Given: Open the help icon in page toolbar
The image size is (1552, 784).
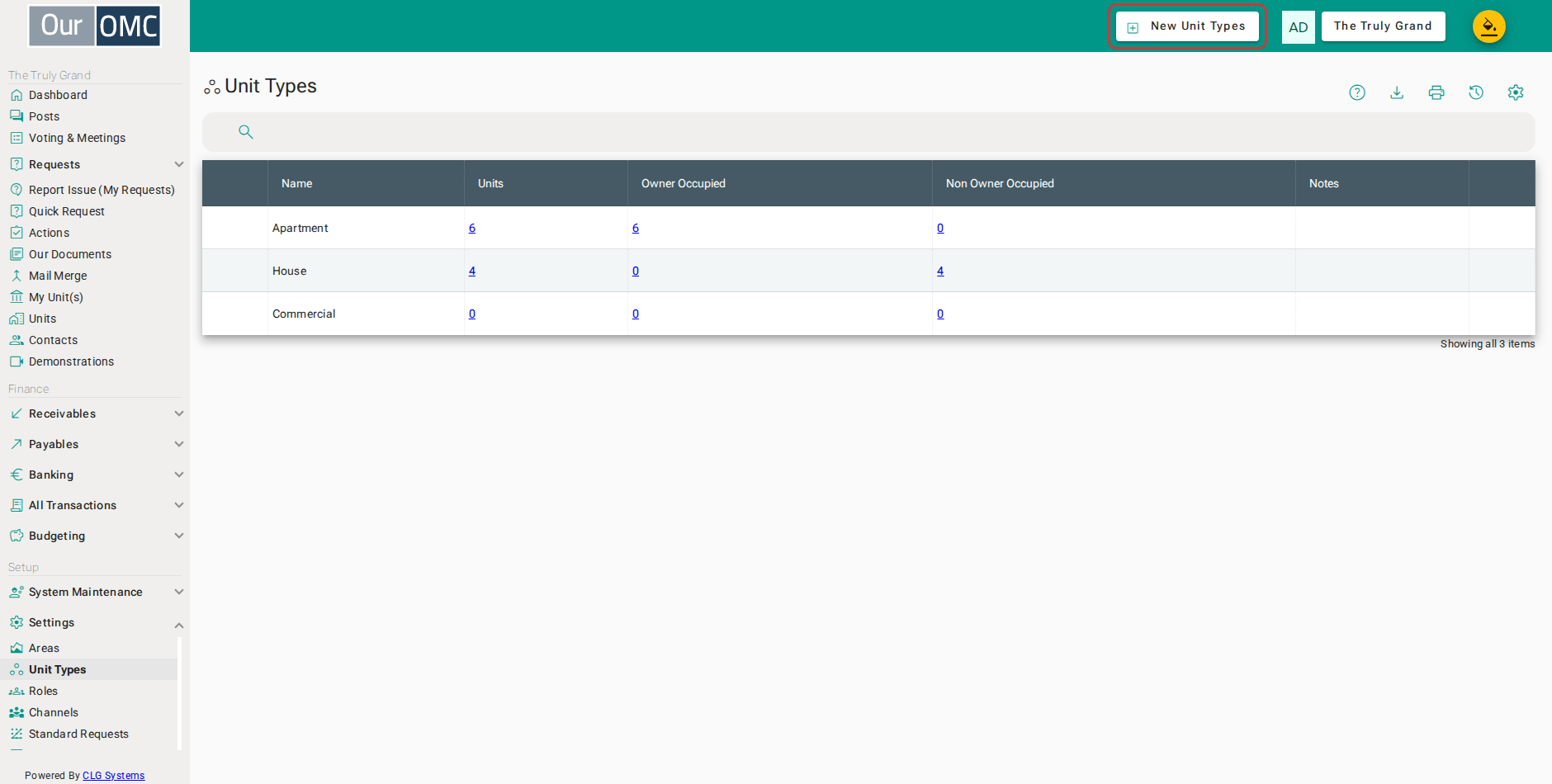Looking at the screenshot, I should [x=1357, y=92].
